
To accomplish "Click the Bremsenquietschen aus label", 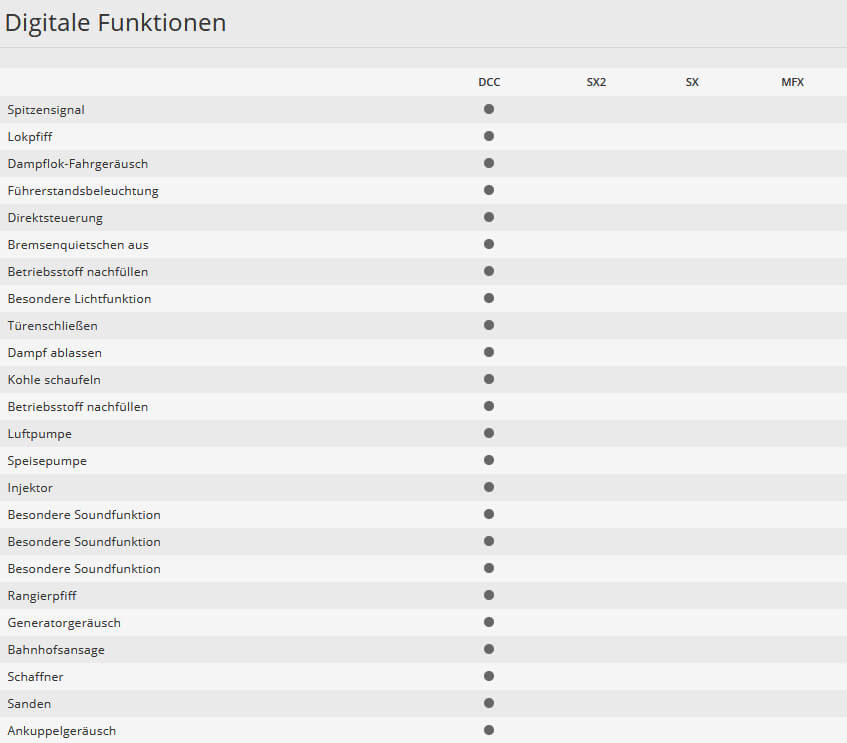I will tap(78, 245).
